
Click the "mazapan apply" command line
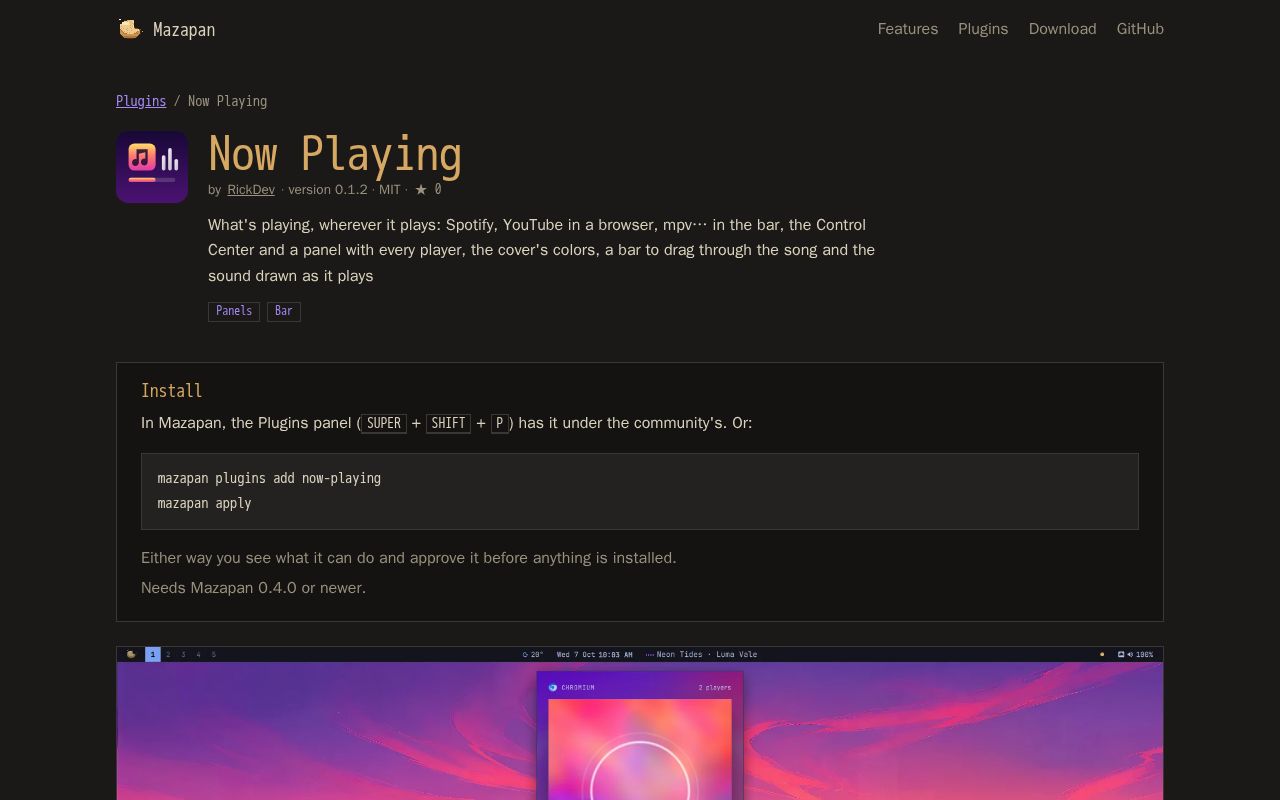(x=204, y=503)
